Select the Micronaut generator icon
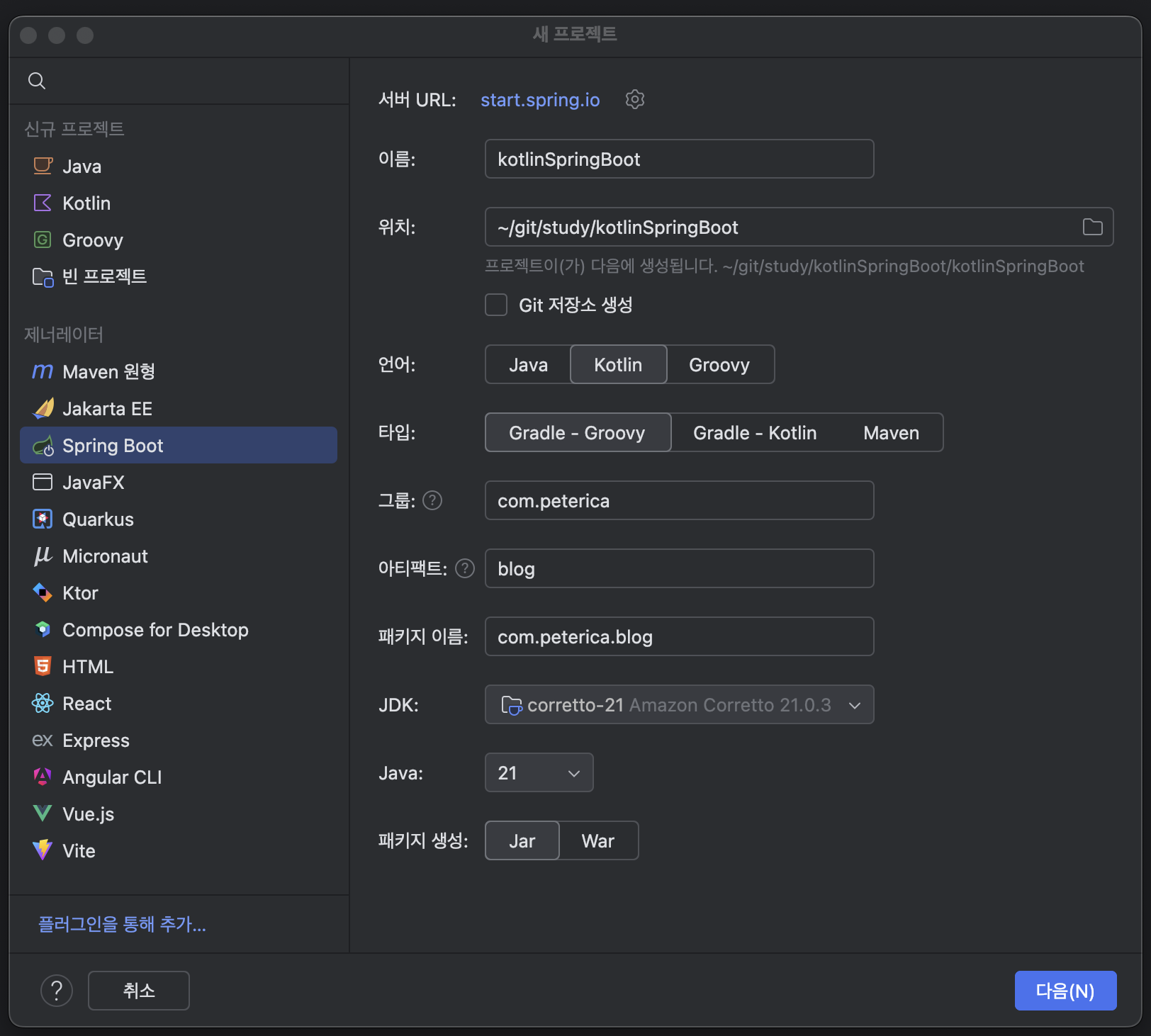1151x1036 pixels. pyautogui.click(x=43, y=556)
